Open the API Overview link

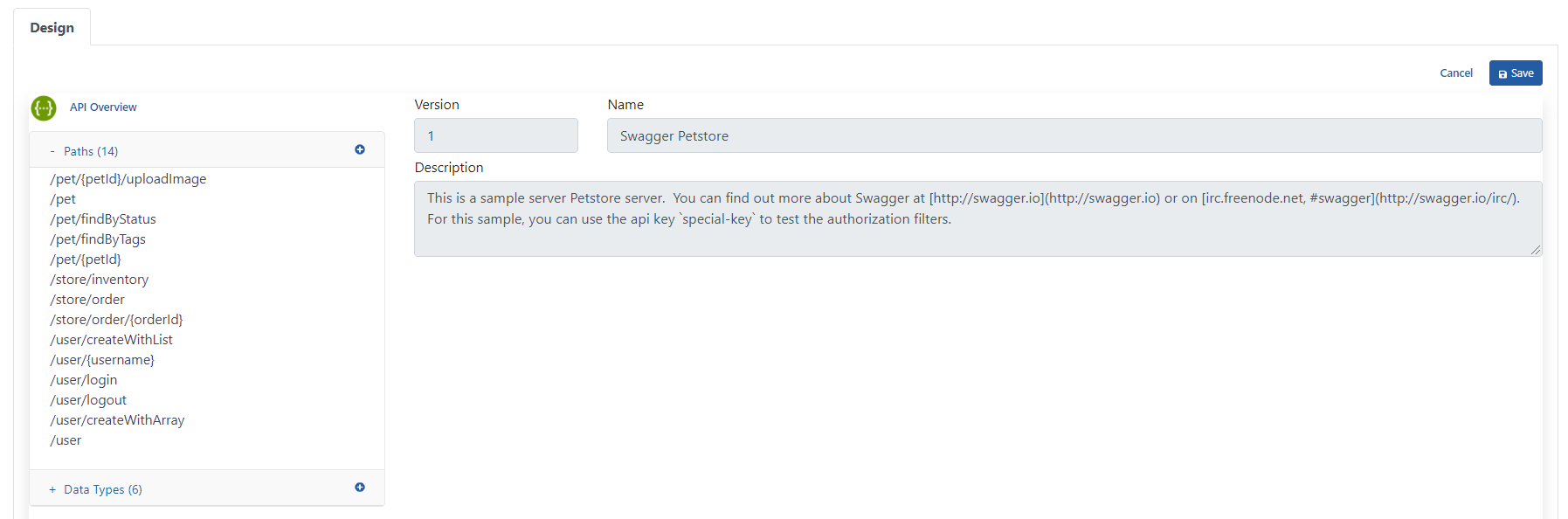pos(103,107)
